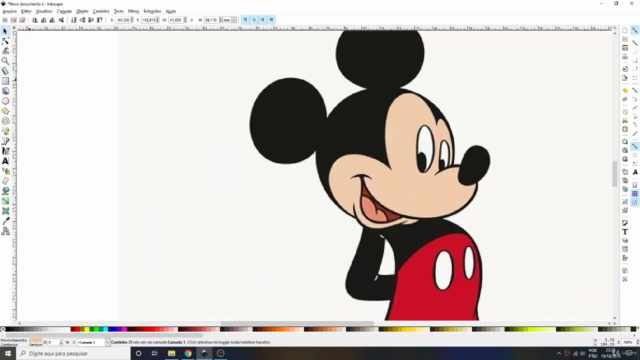
Task: Click width W field stepper arrows
Action: 185,20
